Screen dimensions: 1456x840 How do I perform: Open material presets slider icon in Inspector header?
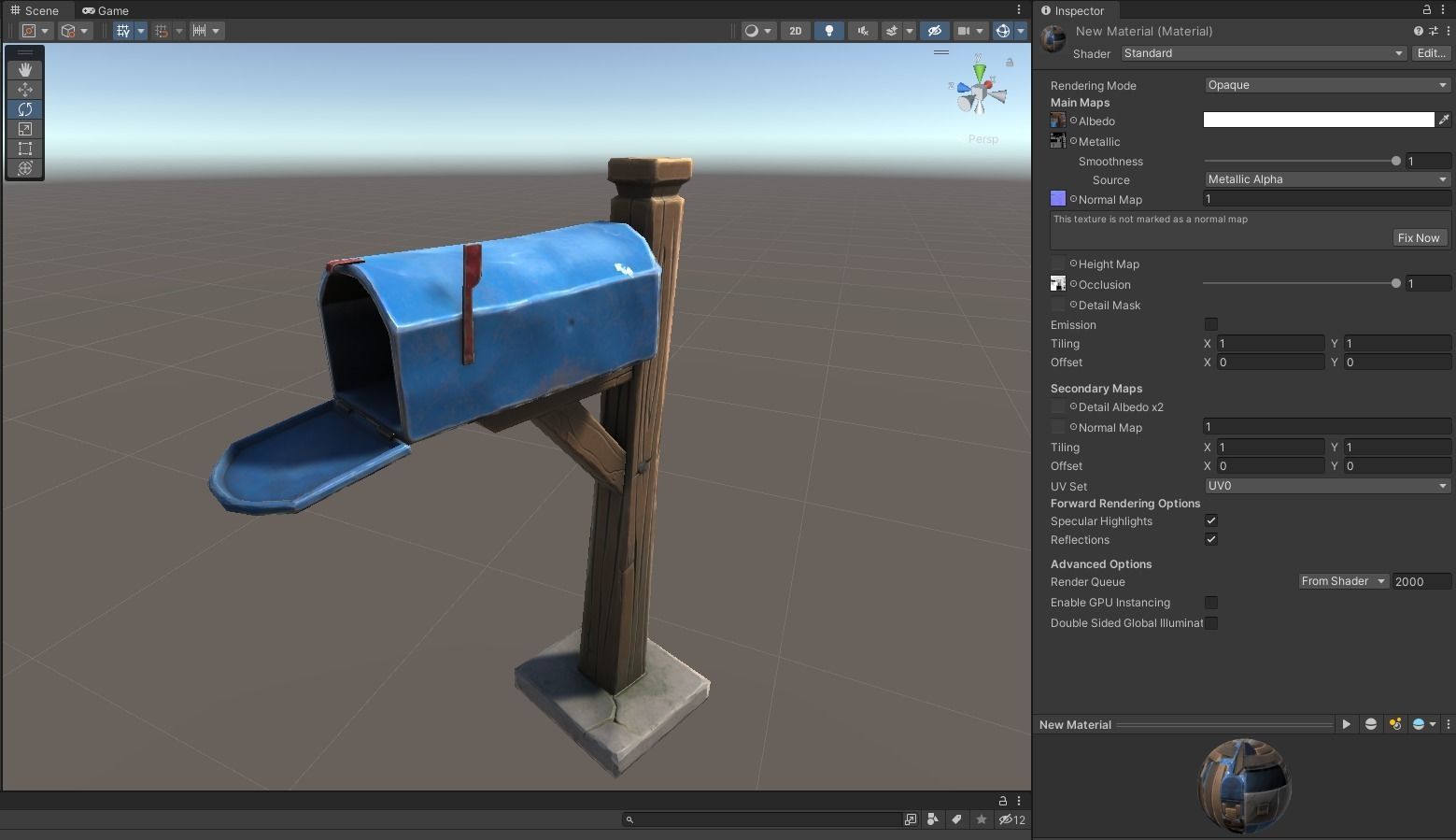coord(1434,31)
